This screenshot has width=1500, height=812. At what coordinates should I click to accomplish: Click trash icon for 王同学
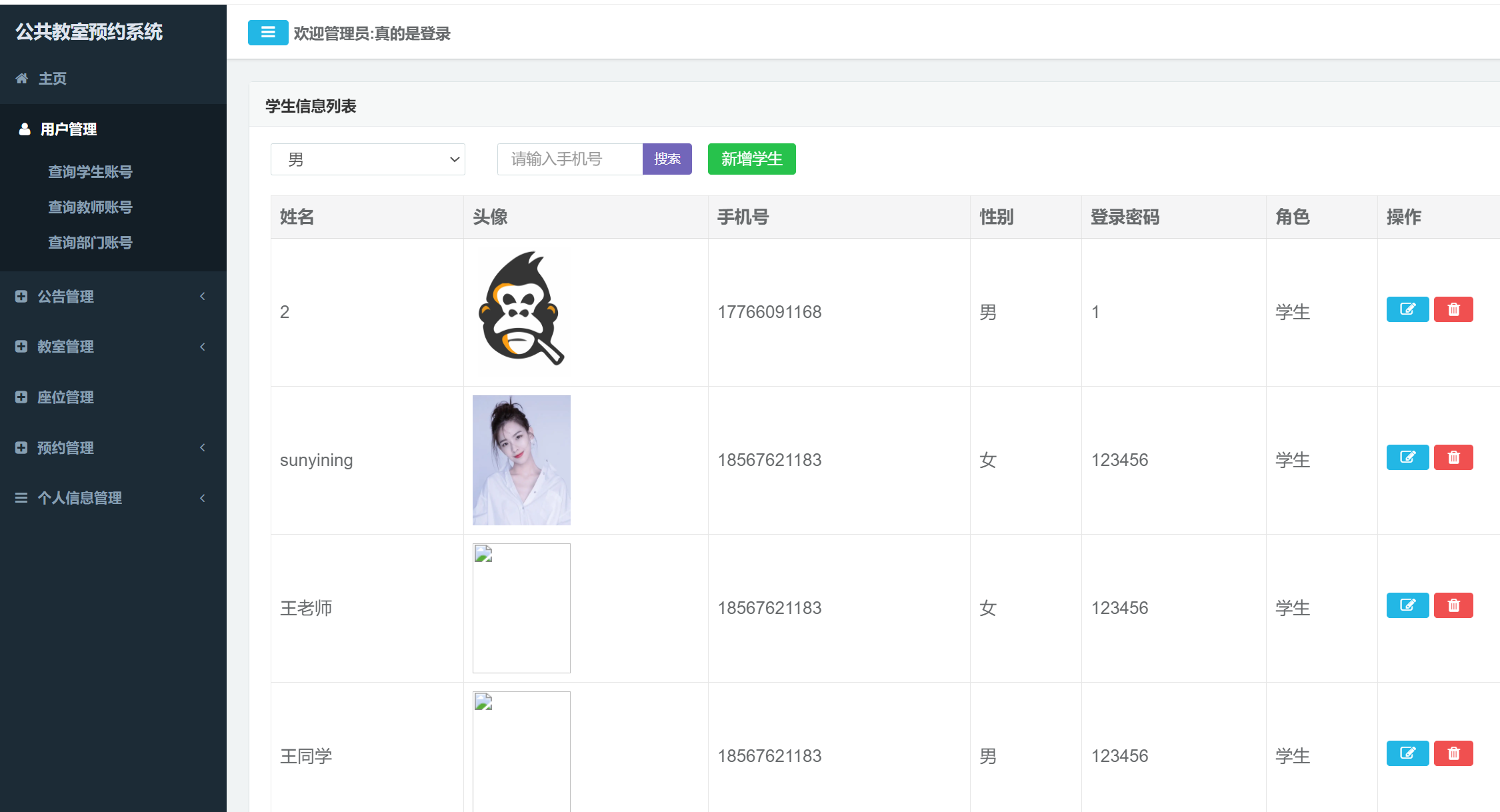click(1453, 753)
